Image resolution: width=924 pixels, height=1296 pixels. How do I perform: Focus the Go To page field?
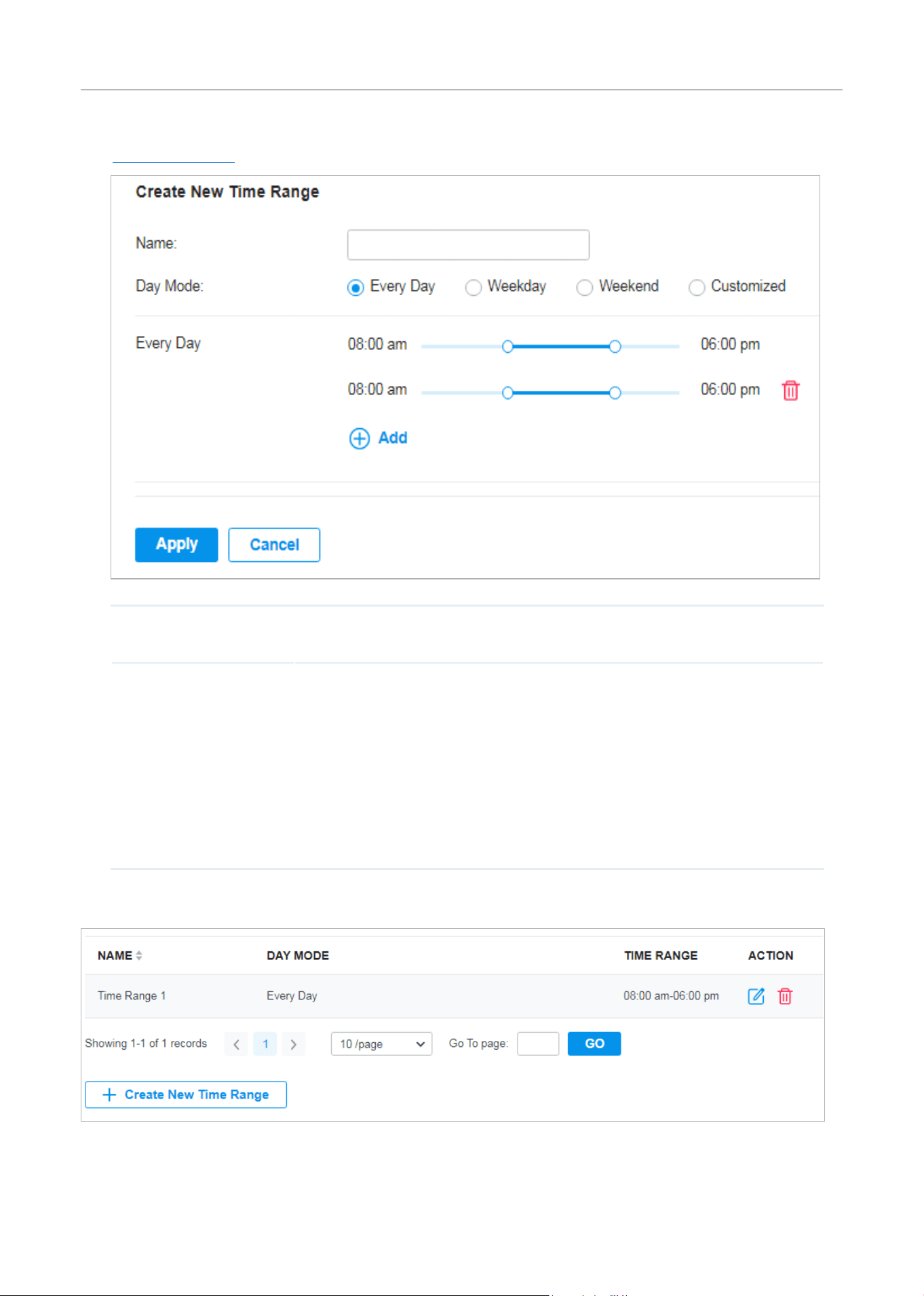tap(538, 1044)
